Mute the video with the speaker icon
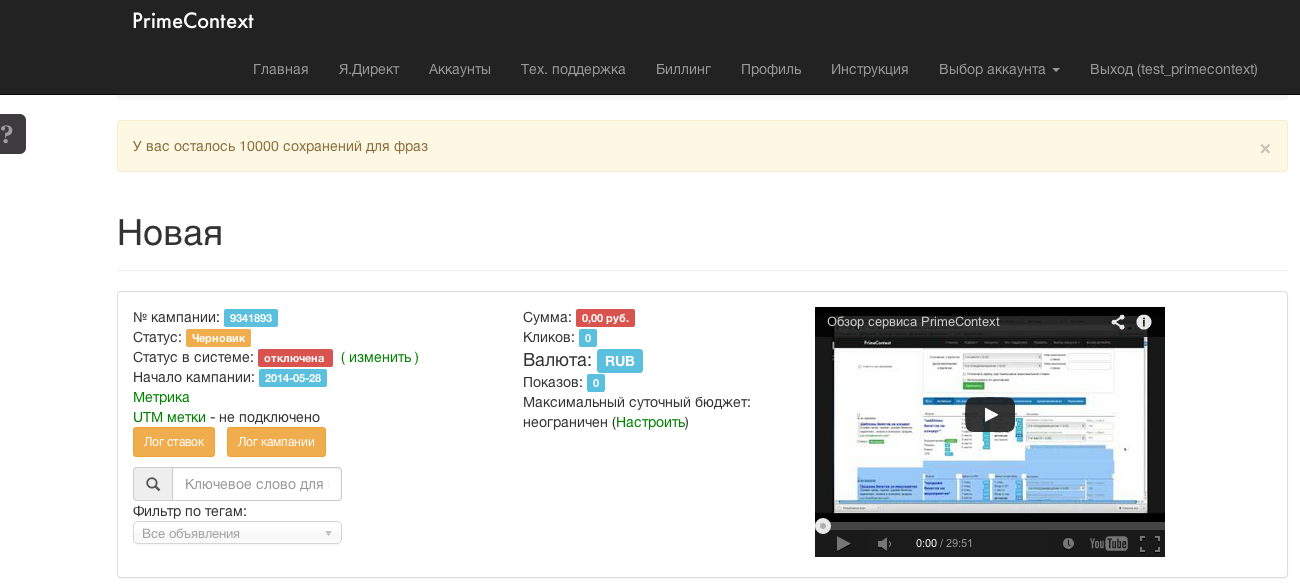This screenshot has height=584, width=1300. (x=884, y=543)
